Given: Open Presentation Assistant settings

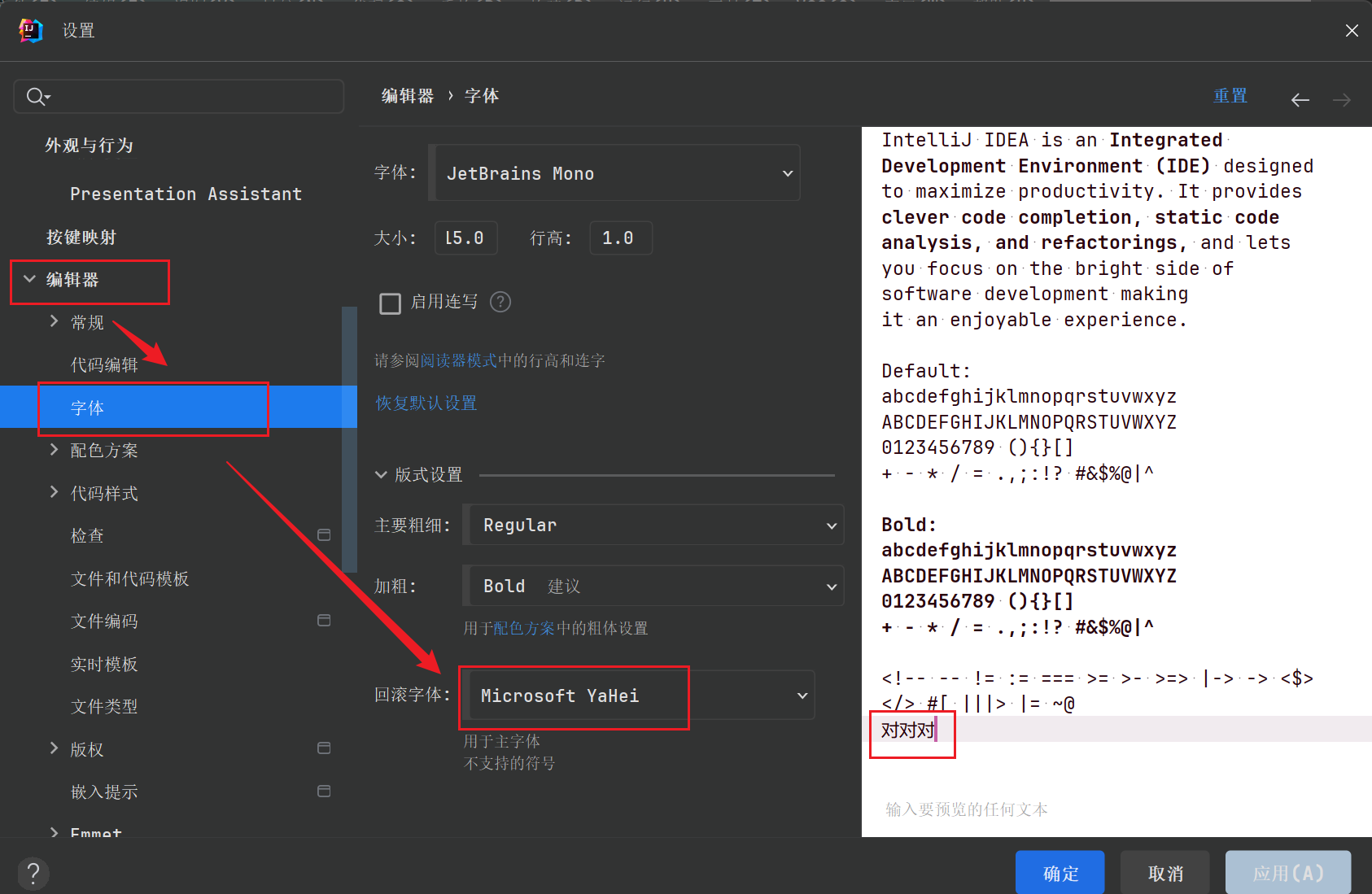Looking at the screenshot, I should point(186,194).
